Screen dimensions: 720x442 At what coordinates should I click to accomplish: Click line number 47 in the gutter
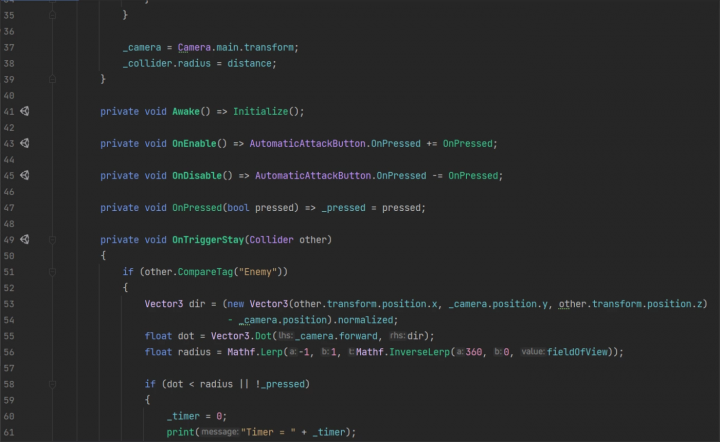(x=9, y=208)
